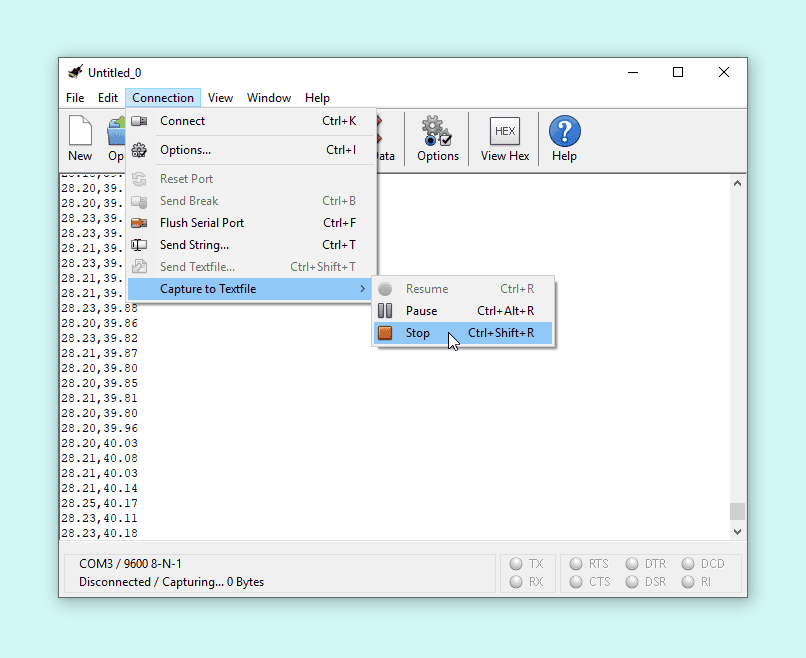Click the blue Help question mark icon
This screenshot has width=806, height=658.
pyautogui.click(x=564, y=132)
